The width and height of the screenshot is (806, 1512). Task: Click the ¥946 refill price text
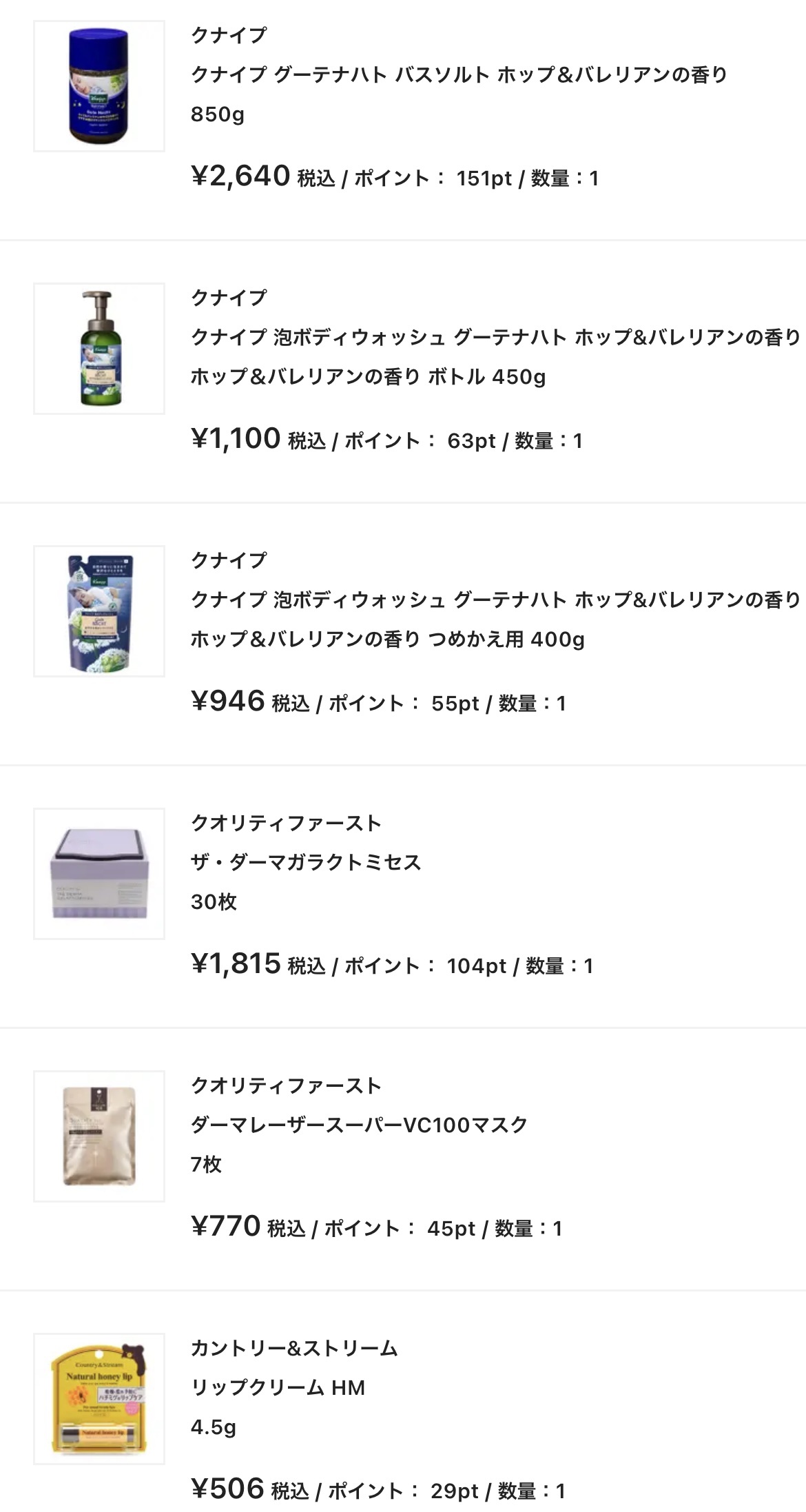228,702
